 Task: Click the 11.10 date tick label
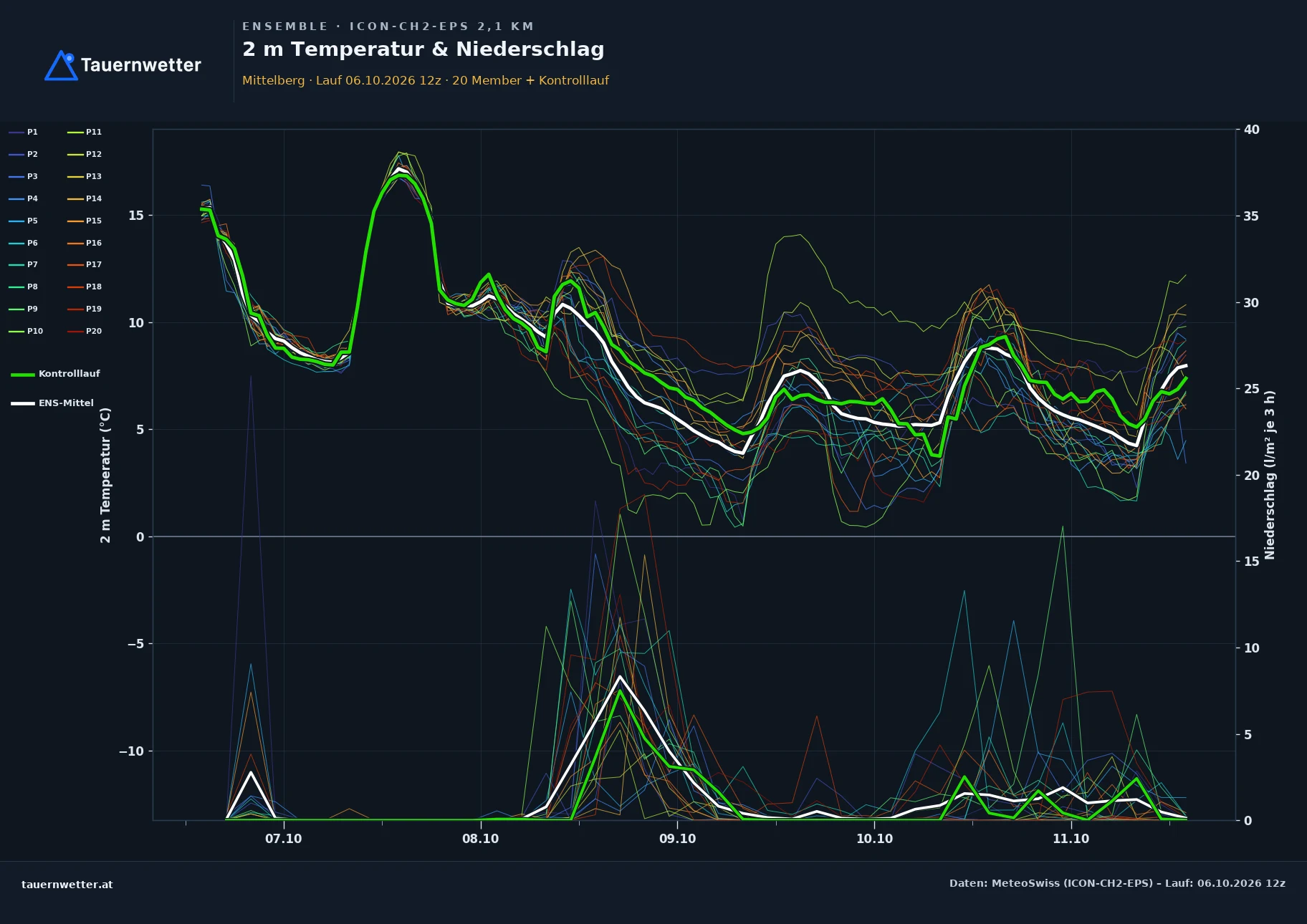[1071, 839]
